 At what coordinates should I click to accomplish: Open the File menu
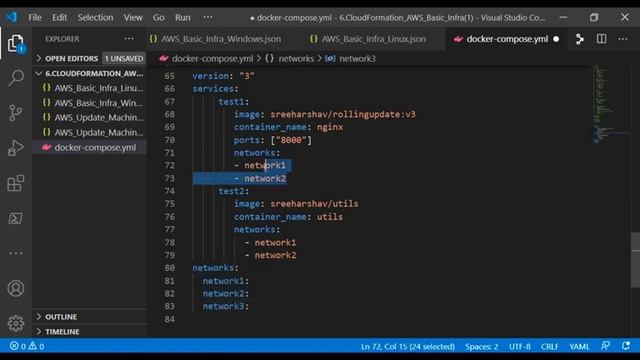(35, 17)
